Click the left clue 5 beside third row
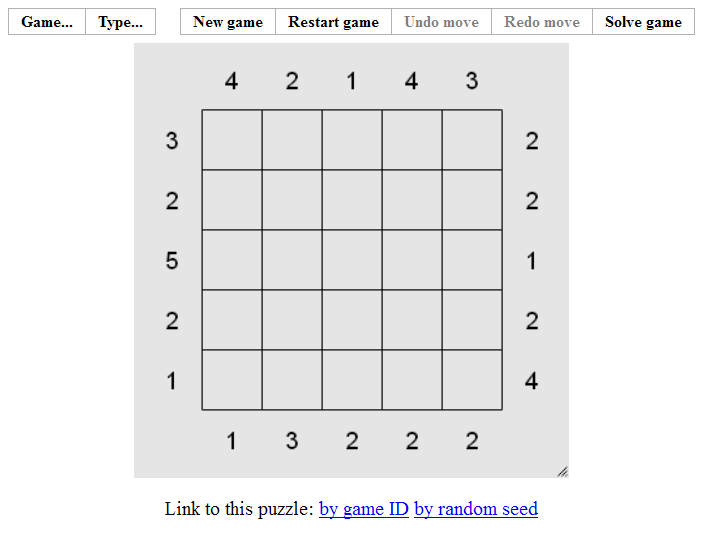The image size is (703, 541). pyautogui.click(x=172, y=261)
